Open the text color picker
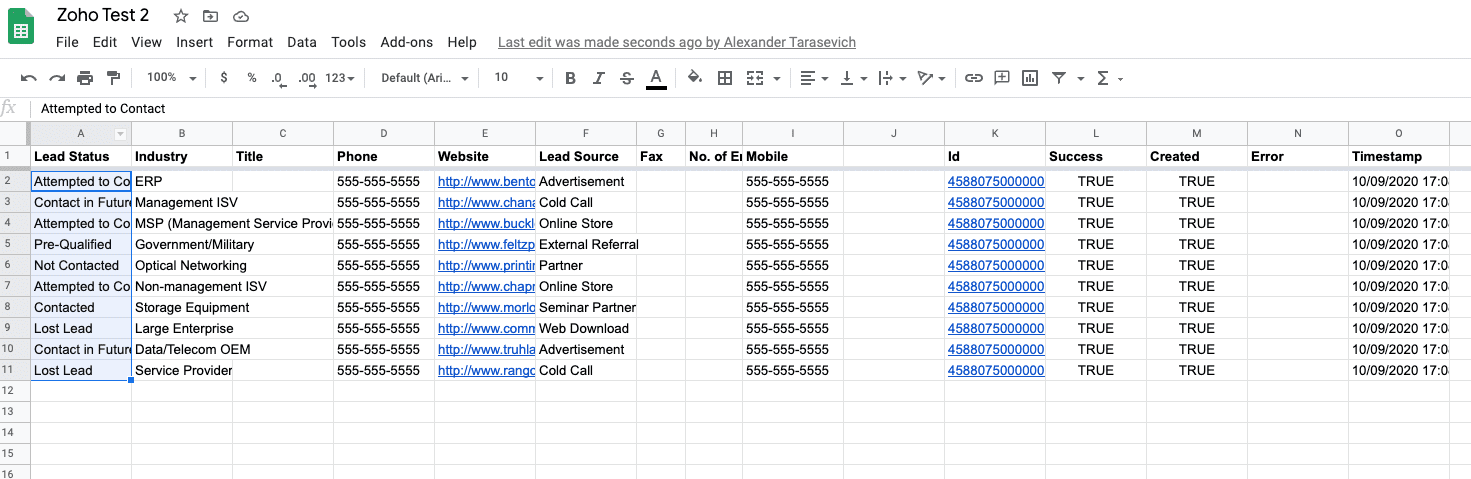Screen dimensions: 1471x479 [656, 78]
